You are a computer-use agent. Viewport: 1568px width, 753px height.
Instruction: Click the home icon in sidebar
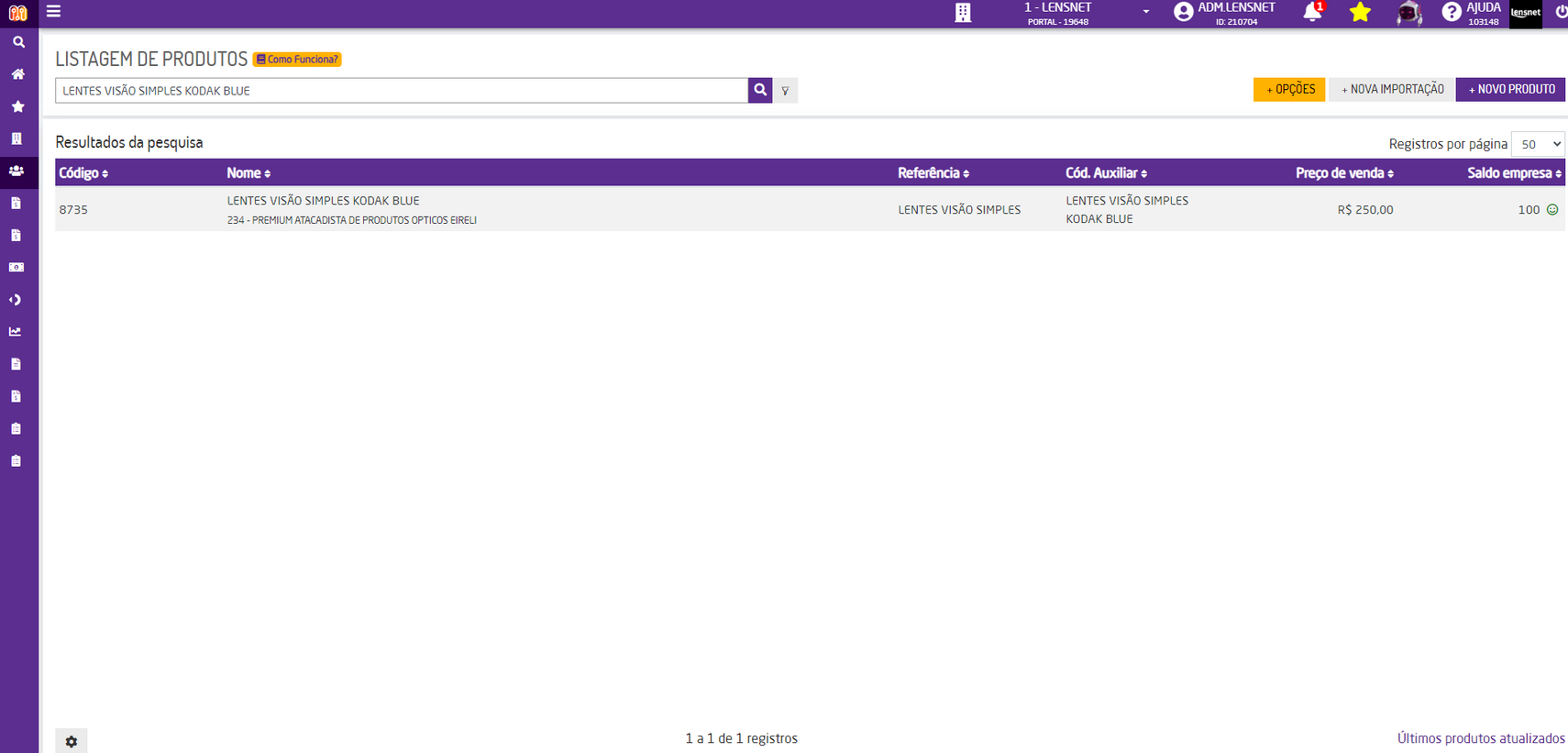[17, 74]
